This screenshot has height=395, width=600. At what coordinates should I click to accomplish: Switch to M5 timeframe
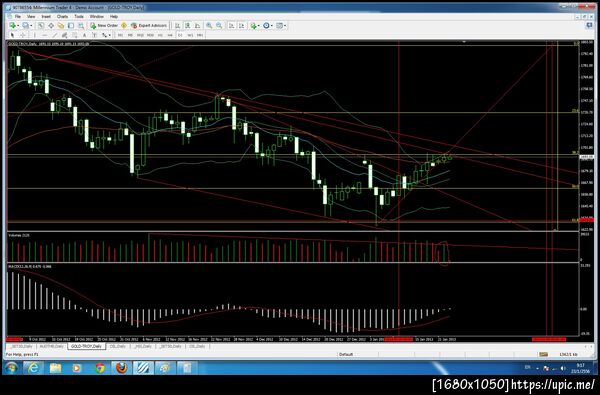click(130, 35)
